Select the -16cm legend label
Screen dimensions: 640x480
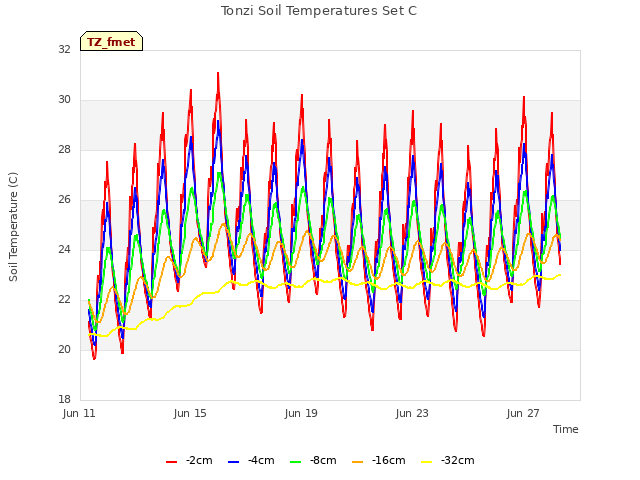[389, 460]
